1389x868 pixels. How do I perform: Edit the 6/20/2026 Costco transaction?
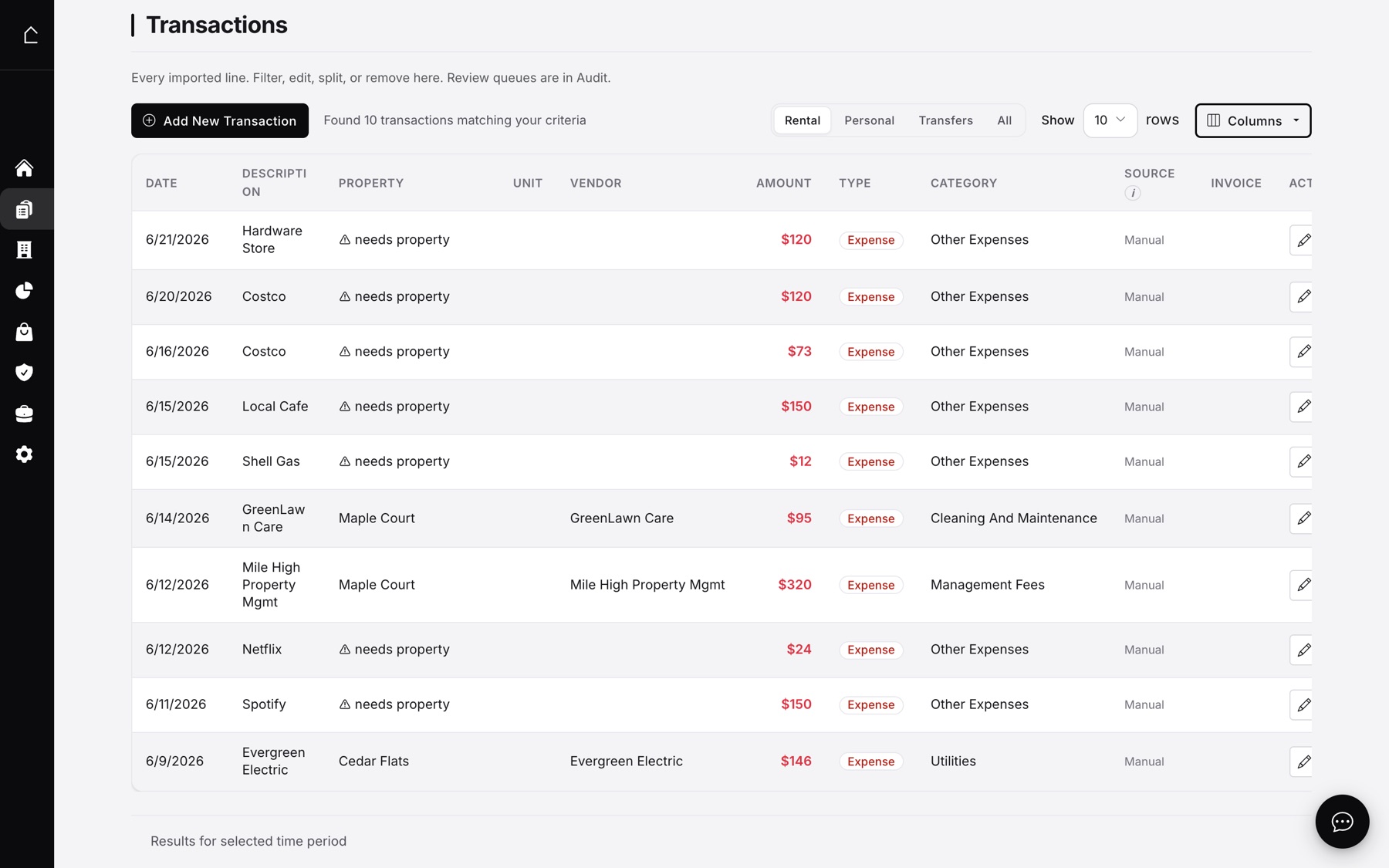point(1303,296)
